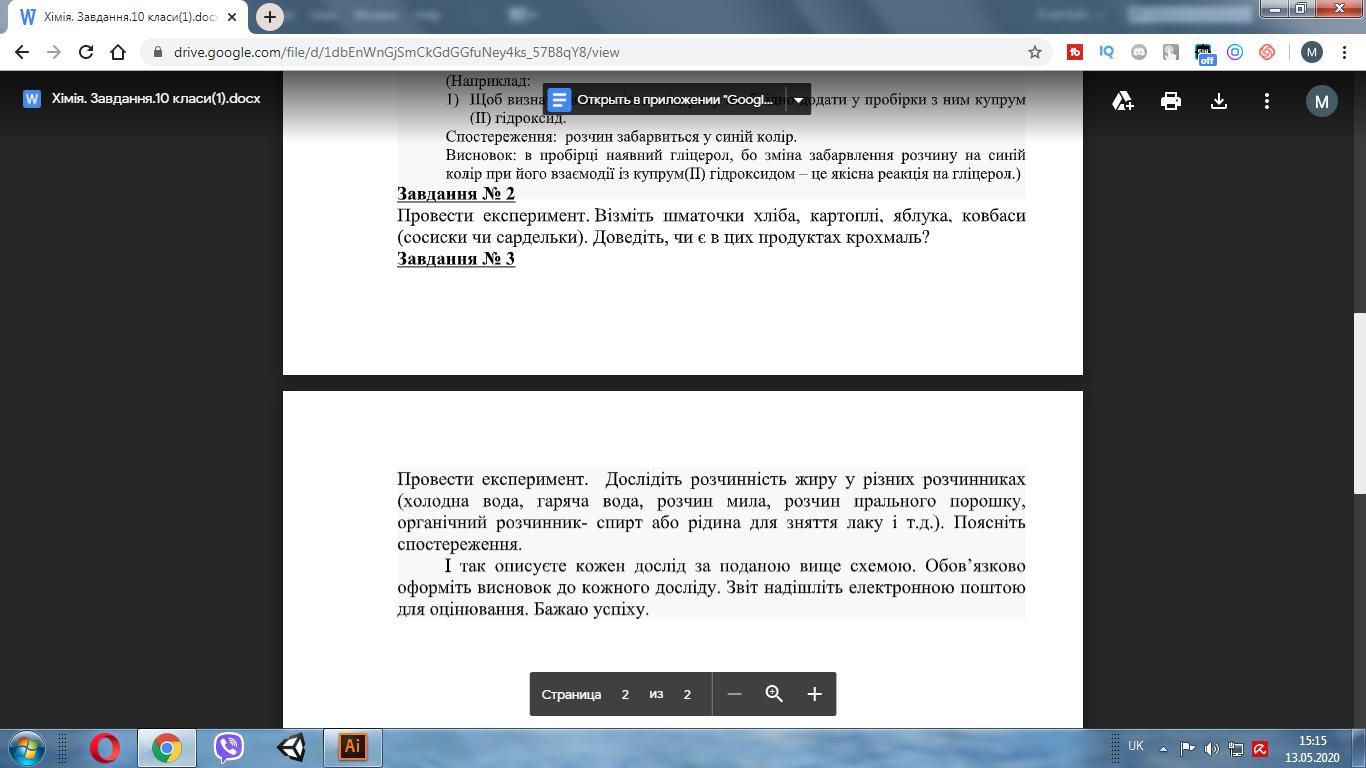Image resolution: width=1366 pixels, height=768 pixels.
Task: Zoom in on the document
Action: (x=814, y=694)
